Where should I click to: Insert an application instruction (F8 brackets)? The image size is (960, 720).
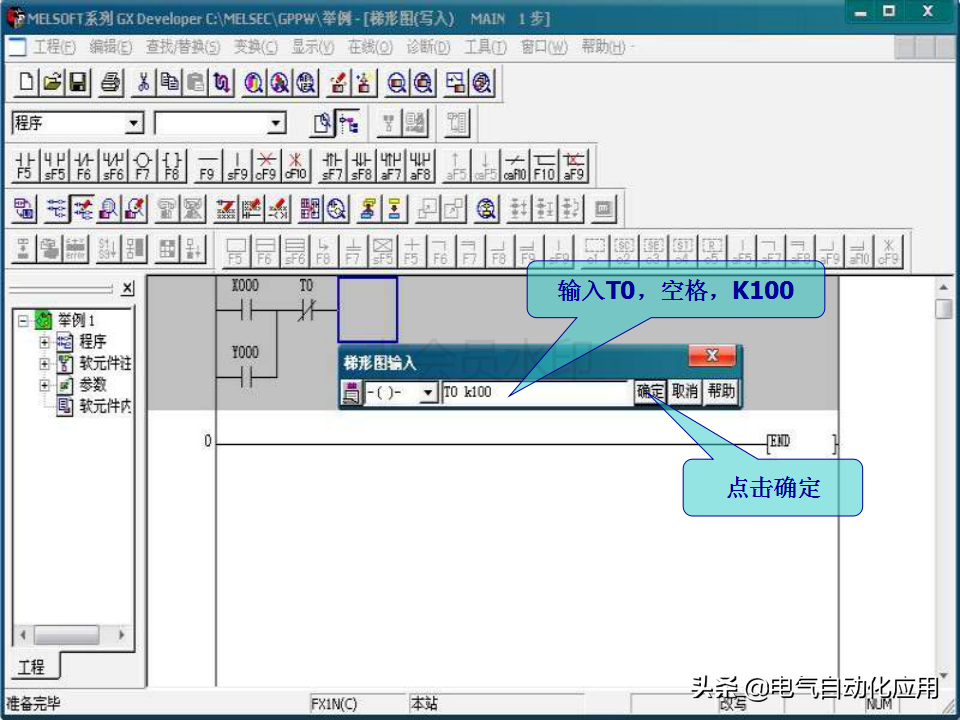coord(172,166)
